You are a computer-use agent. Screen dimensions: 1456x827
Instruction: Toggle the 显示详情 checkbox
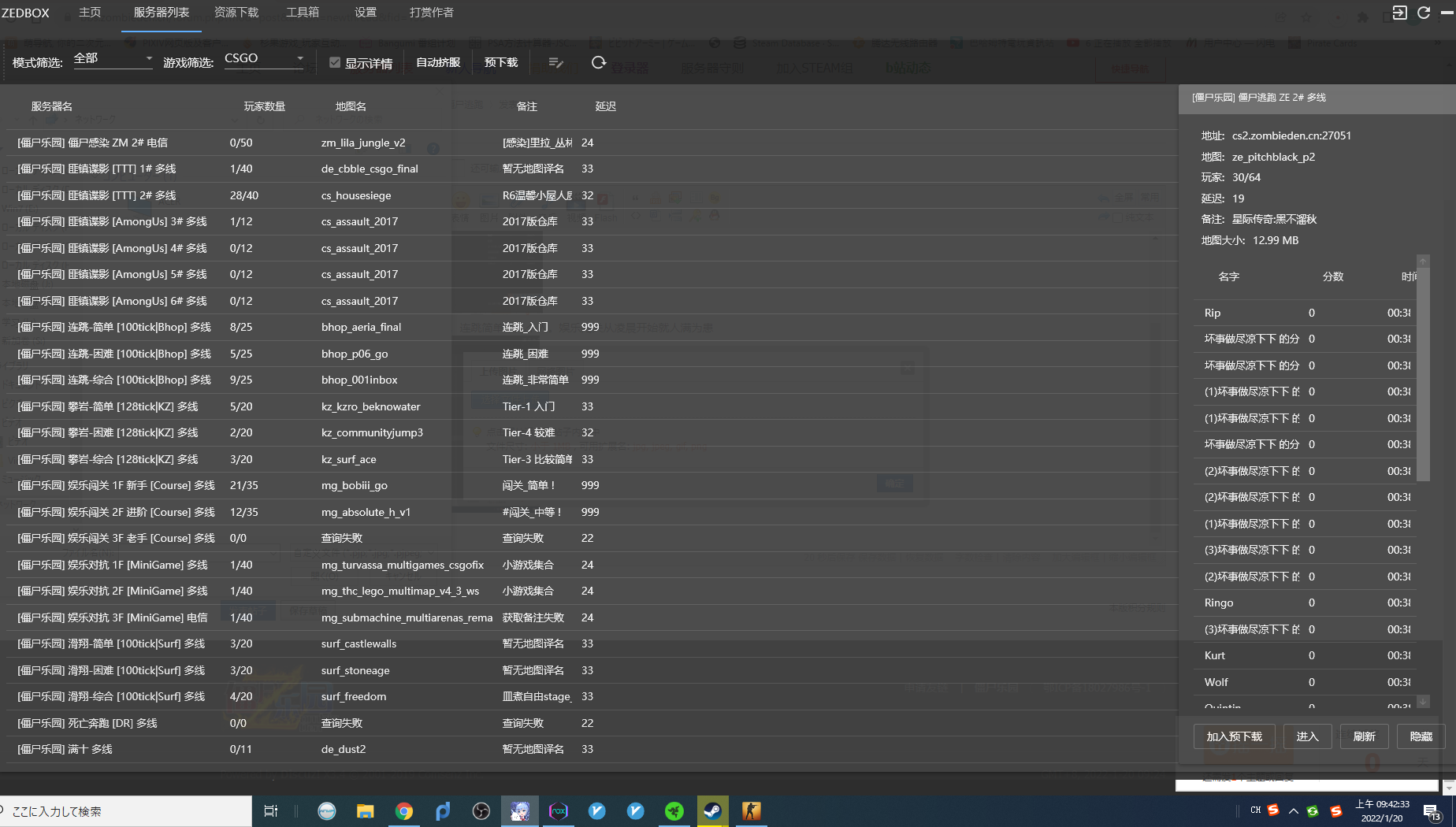point(335,62)
